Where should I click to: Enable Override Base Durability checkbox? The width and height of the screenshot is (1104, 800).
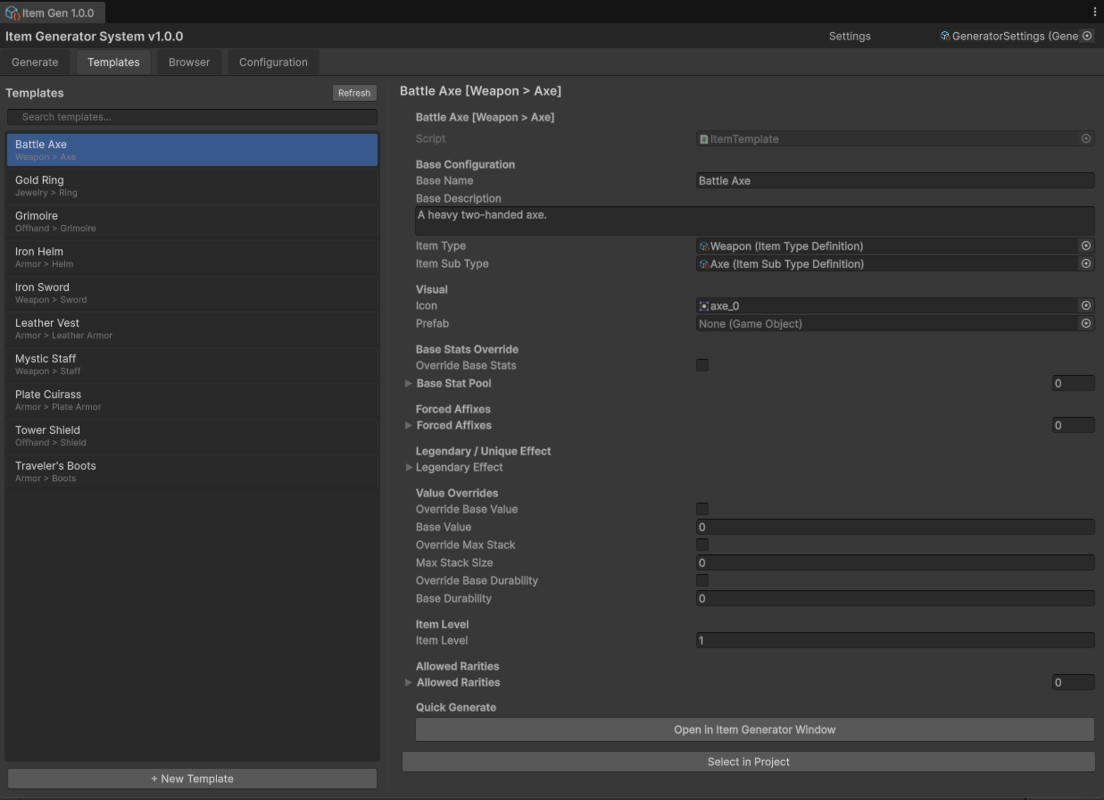[x=702, y=580]
